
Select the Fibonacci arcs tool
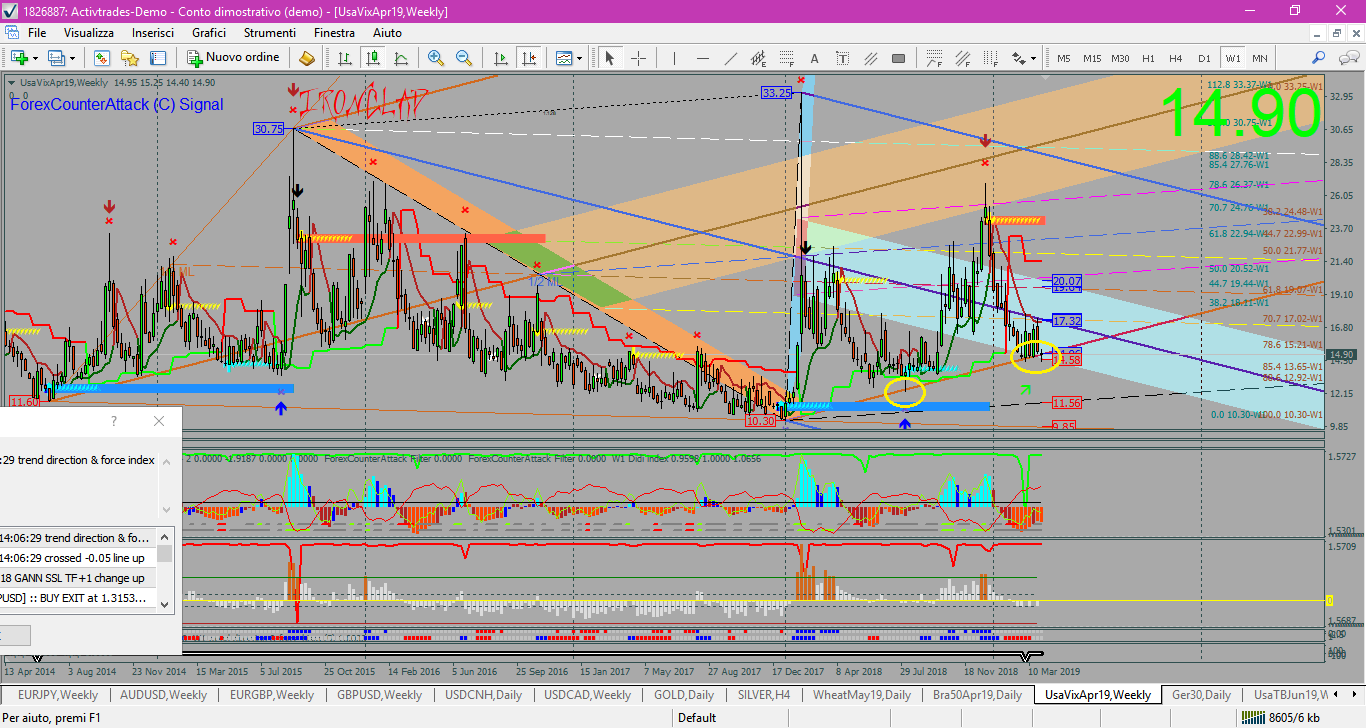(x=934, y=58)
